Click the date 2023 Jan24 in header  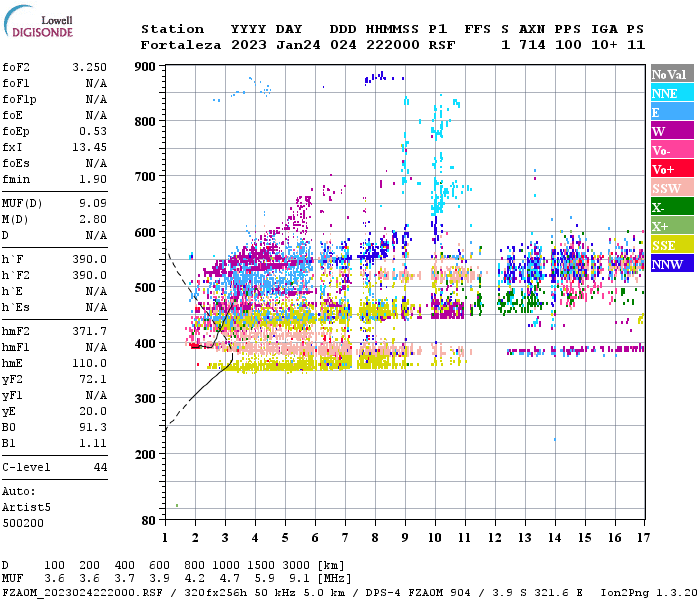[x=275, y=45]
